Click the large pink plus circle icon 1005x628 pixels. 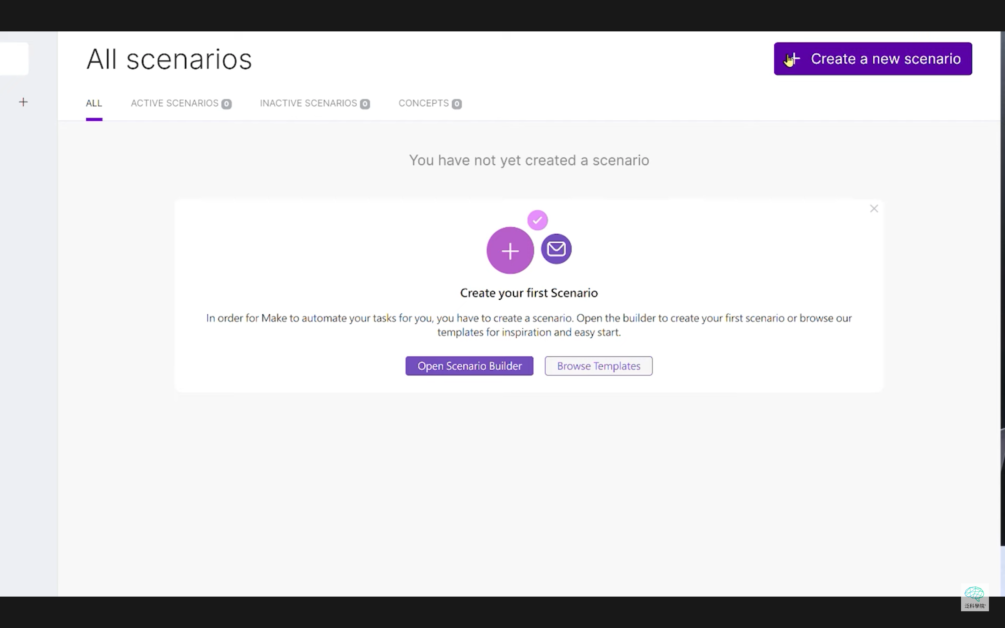510,250
